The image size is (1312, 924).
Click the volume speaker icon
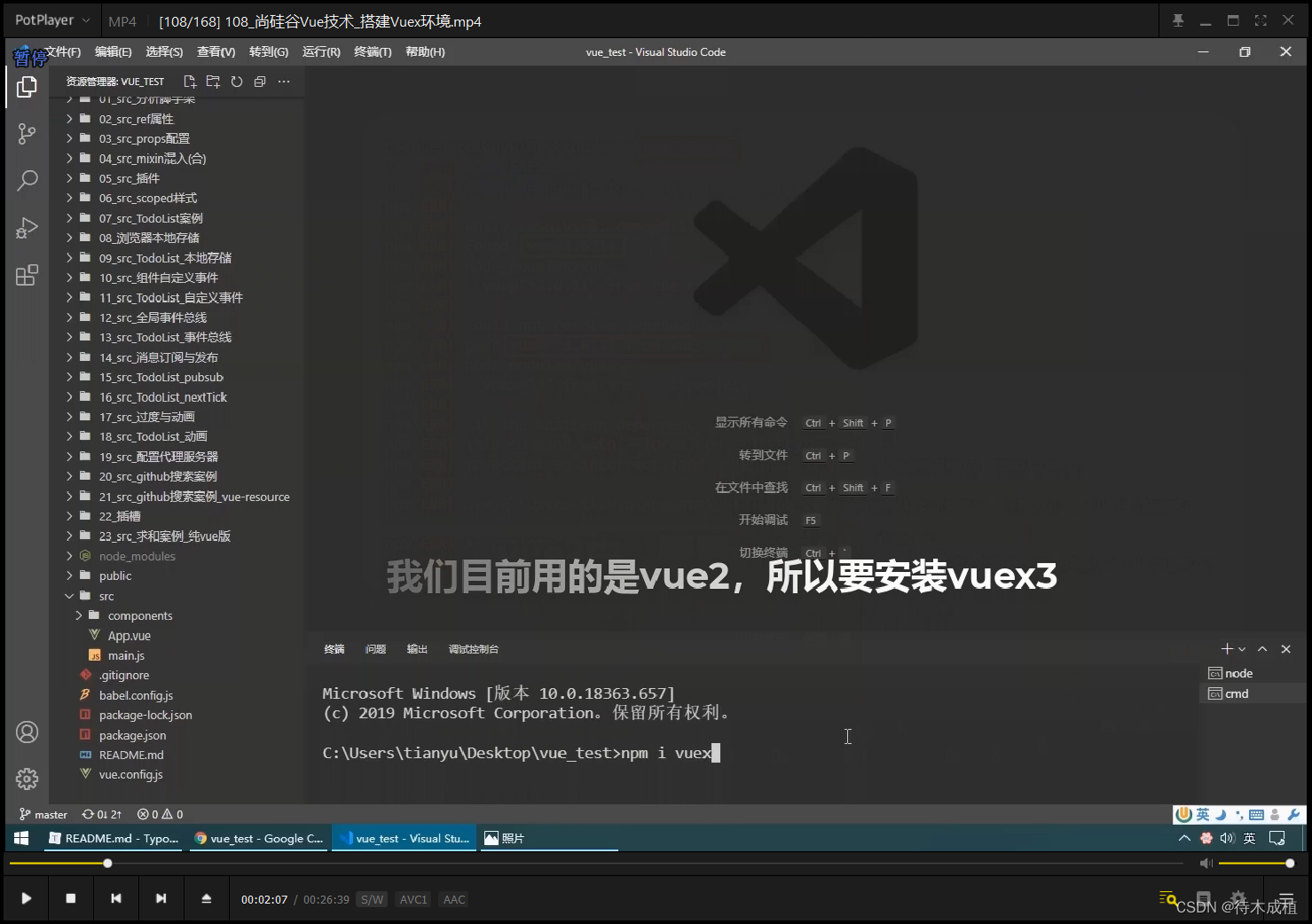[x=1206, y=863]
